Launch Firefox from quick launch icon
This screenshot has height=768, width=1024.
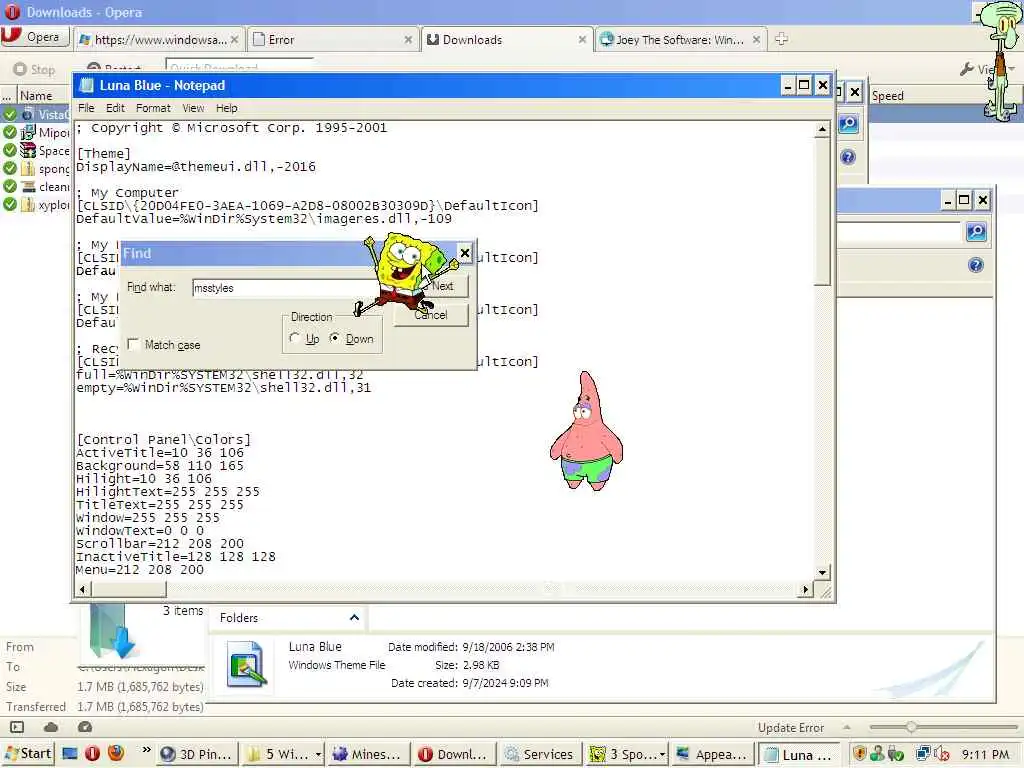[x=116, y=754]
